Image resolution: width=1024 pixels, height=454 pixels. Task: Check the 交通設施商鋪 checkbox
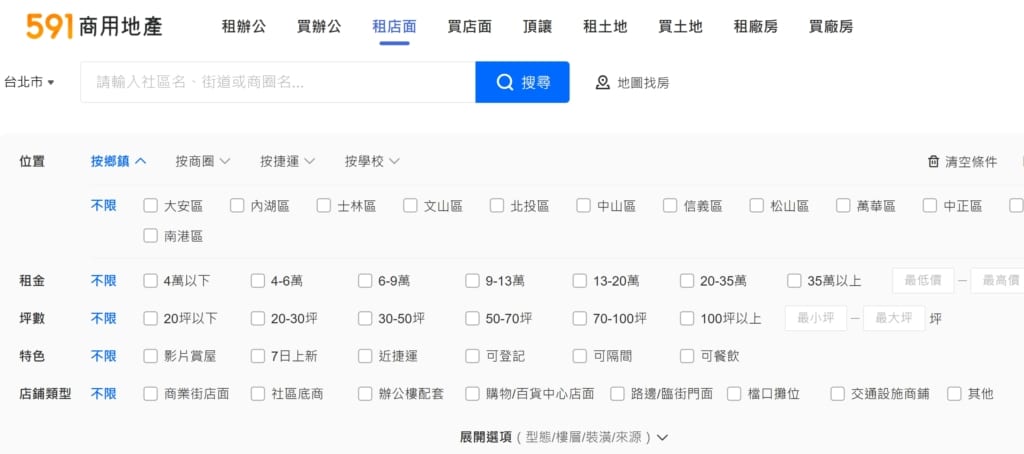pos(838,394)
